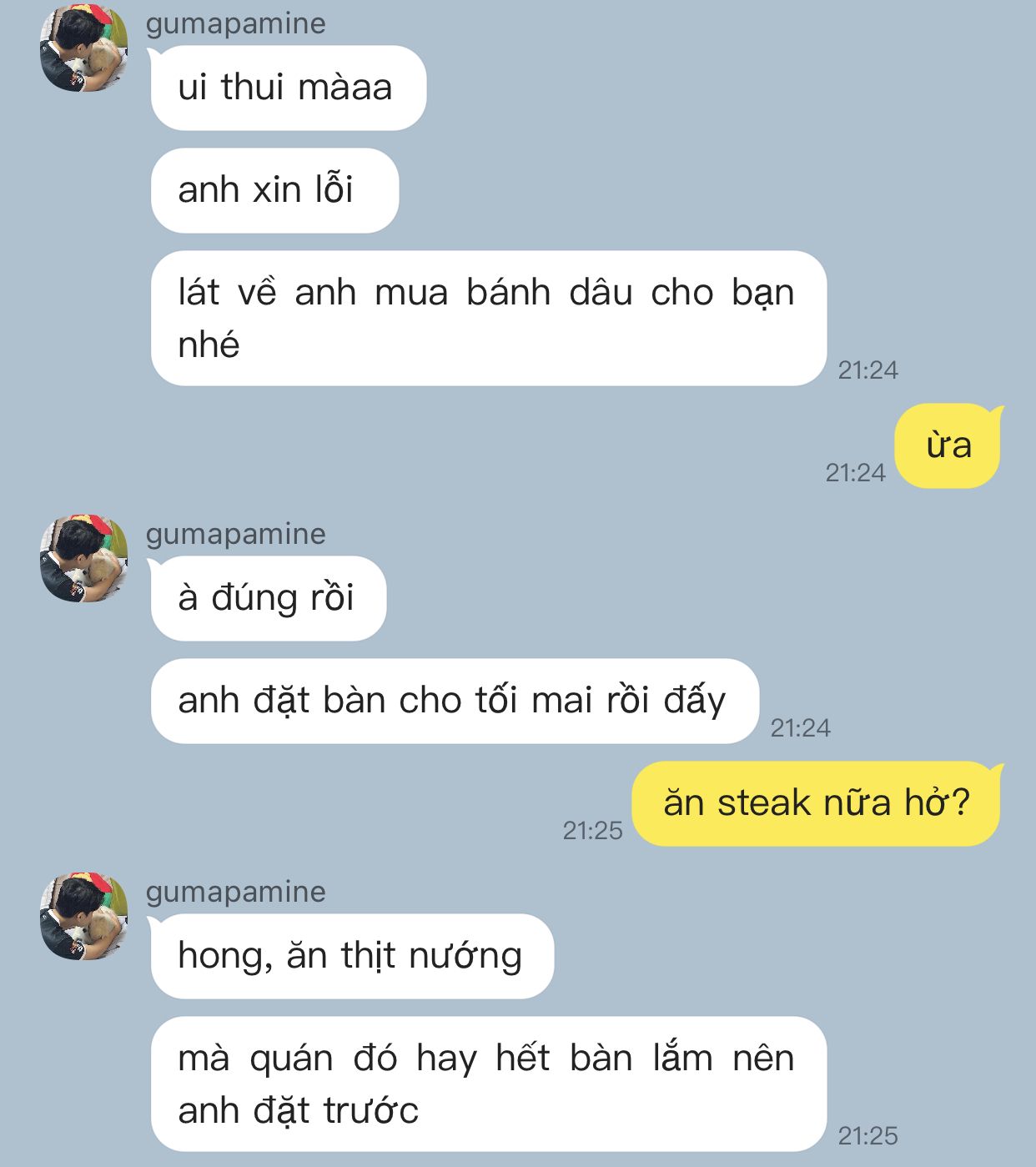Tap the gumapamine name above 'hong, ăn thịt nướng'
Viewport: 1036px width, 1167px height.
pos(236,892)
